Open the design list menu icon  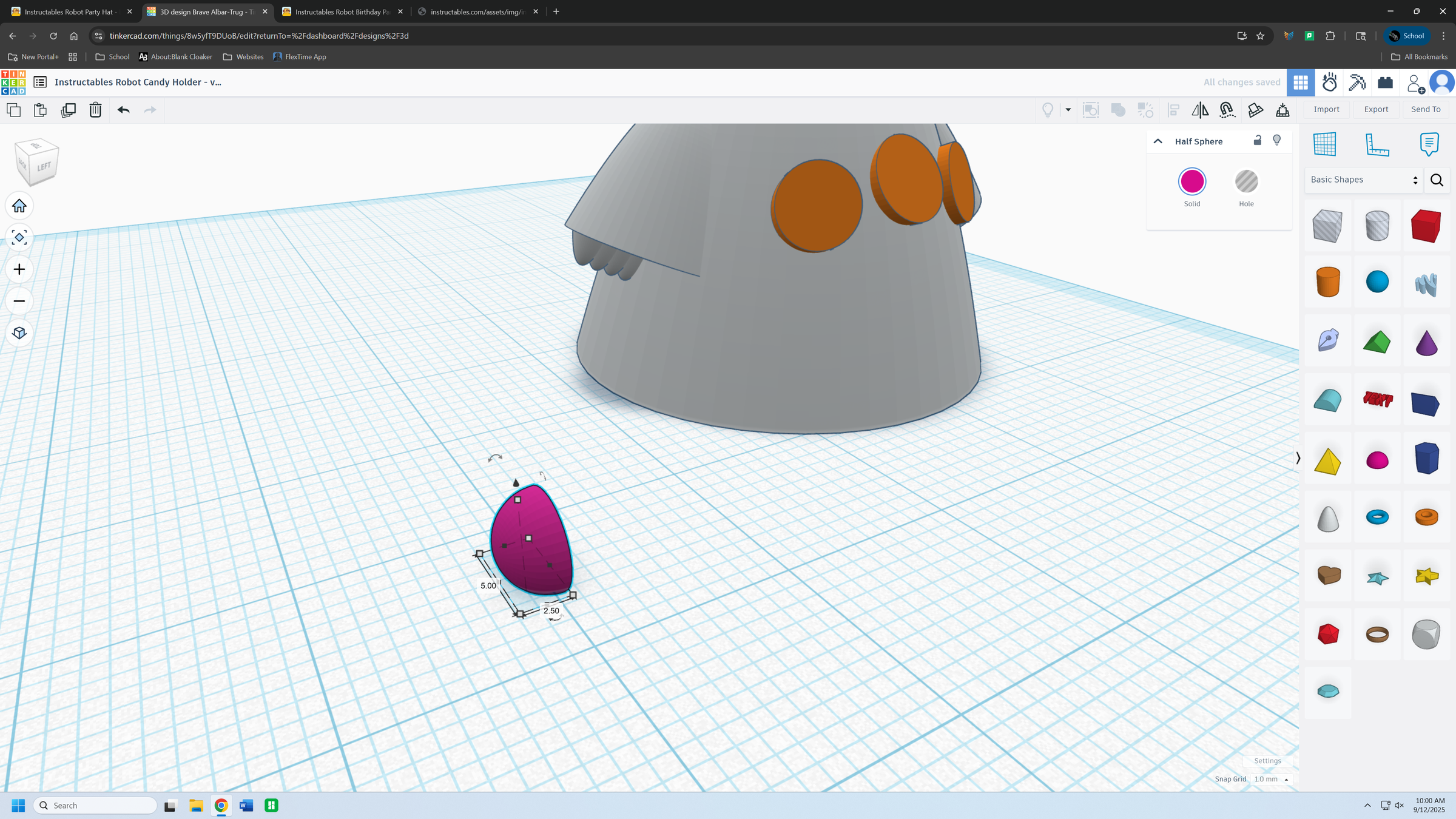pyautogui.click(x=40, y=82)
